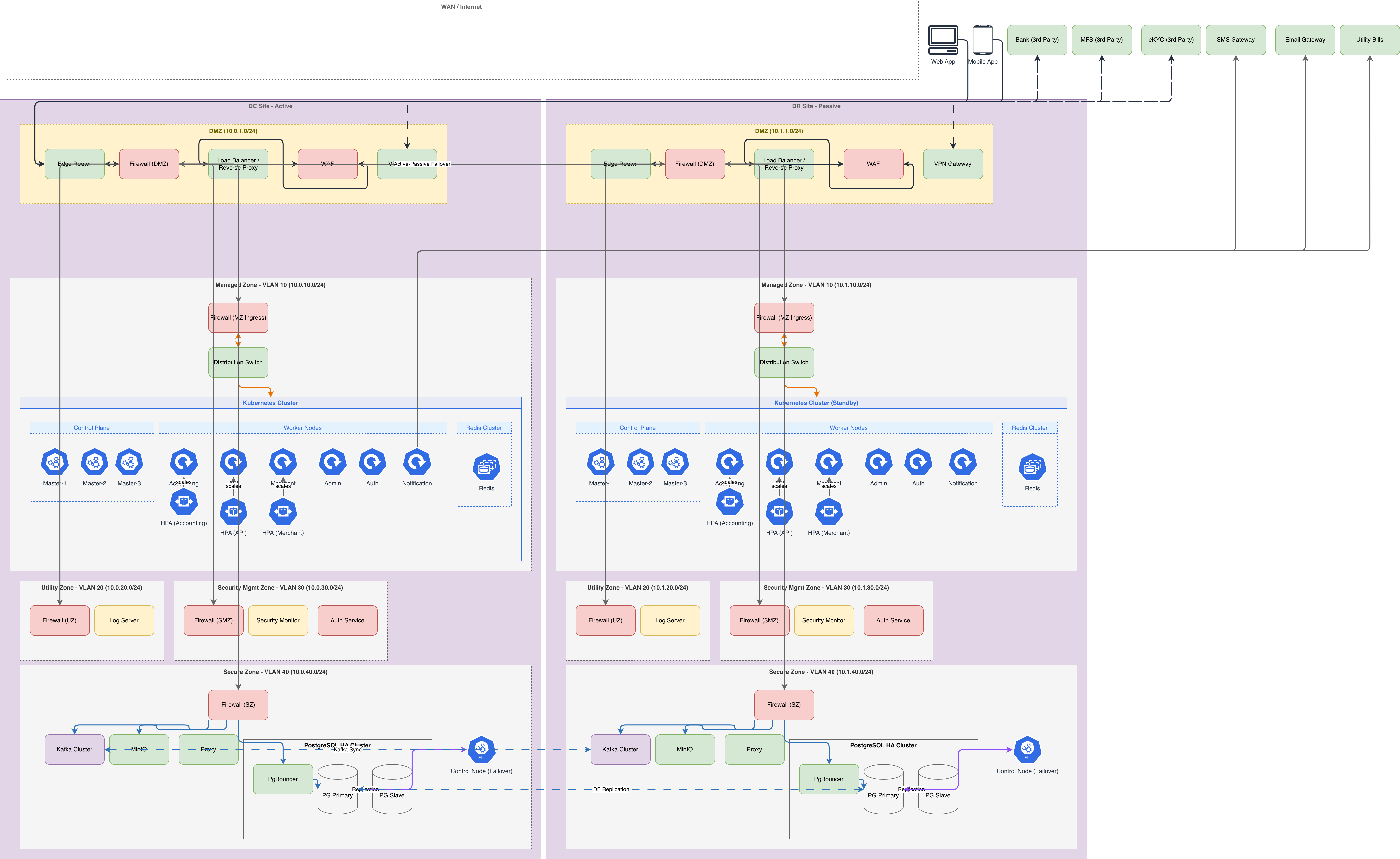Click the 'DB Replication' connector label

(x=611, y=789)
